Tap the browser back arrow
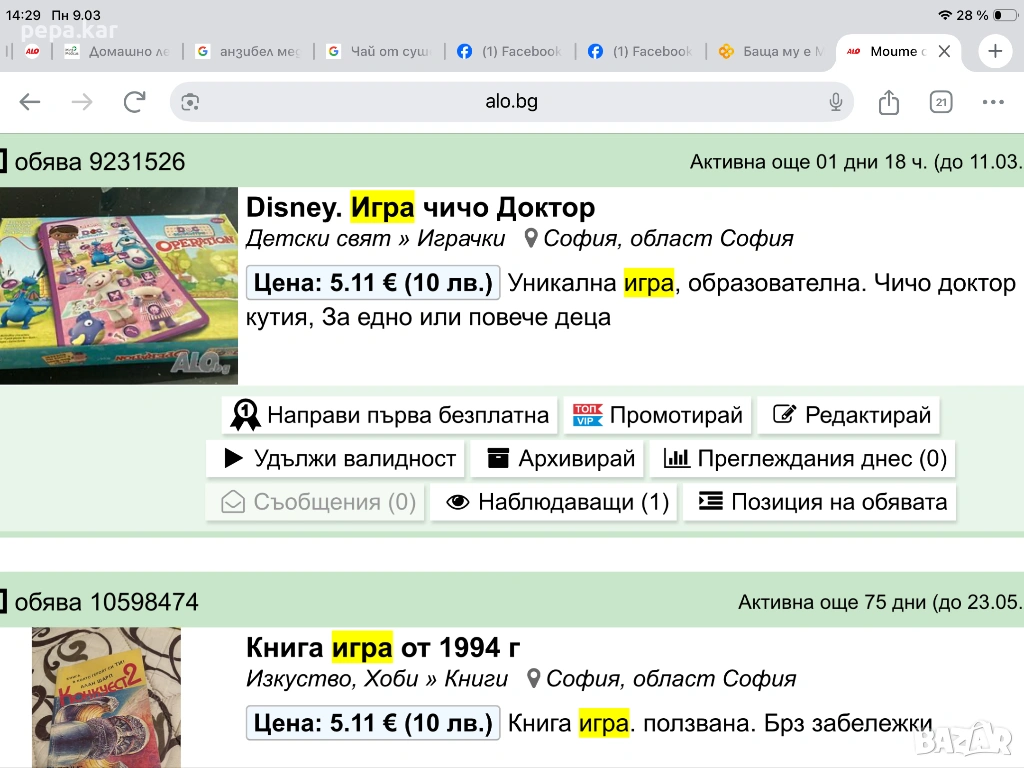This screenshot has width=1024, height=768. [x=30, y=102]
